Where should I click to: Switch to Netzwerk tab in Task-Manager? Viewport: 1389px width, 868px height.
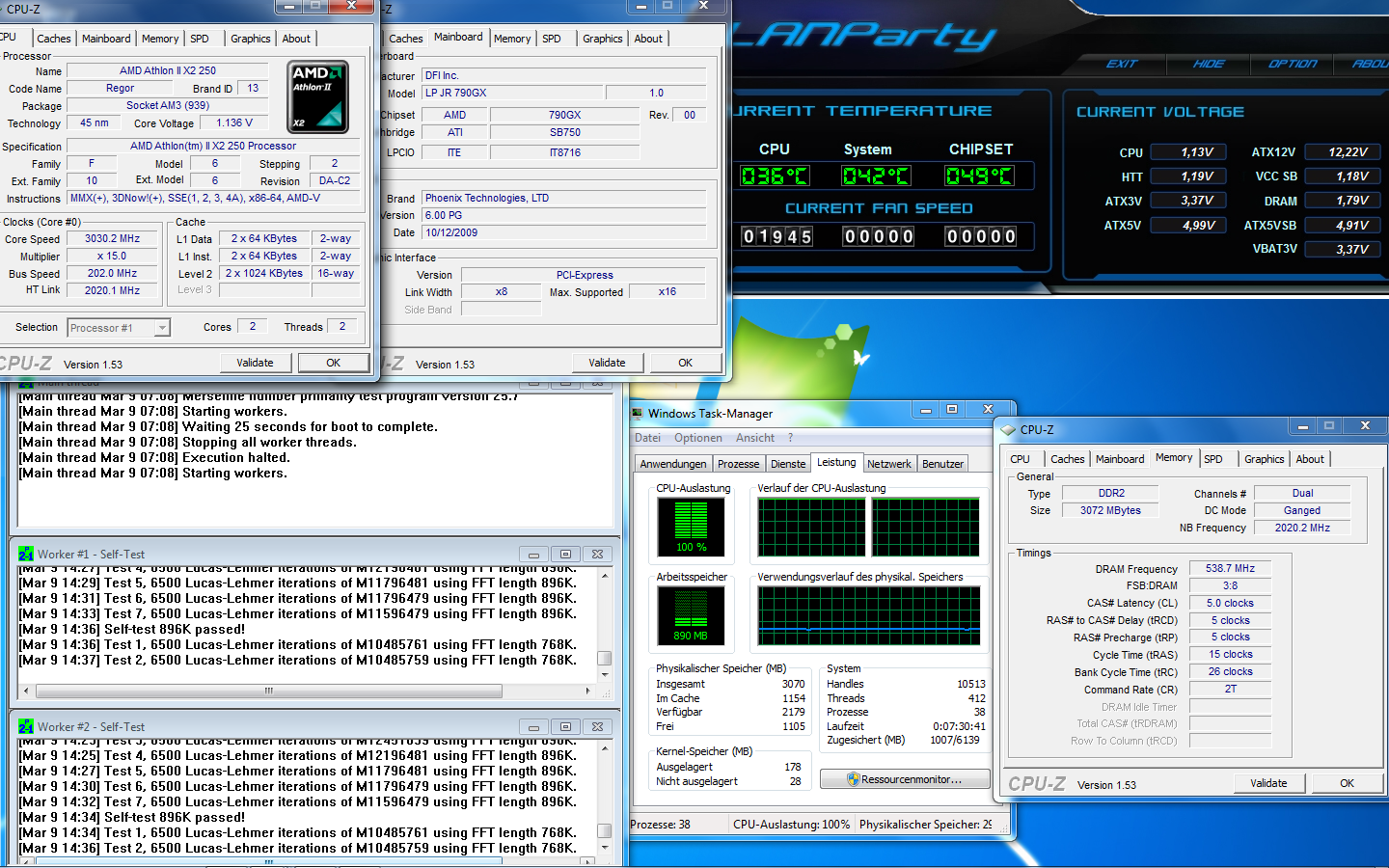(x=889, y=464)
